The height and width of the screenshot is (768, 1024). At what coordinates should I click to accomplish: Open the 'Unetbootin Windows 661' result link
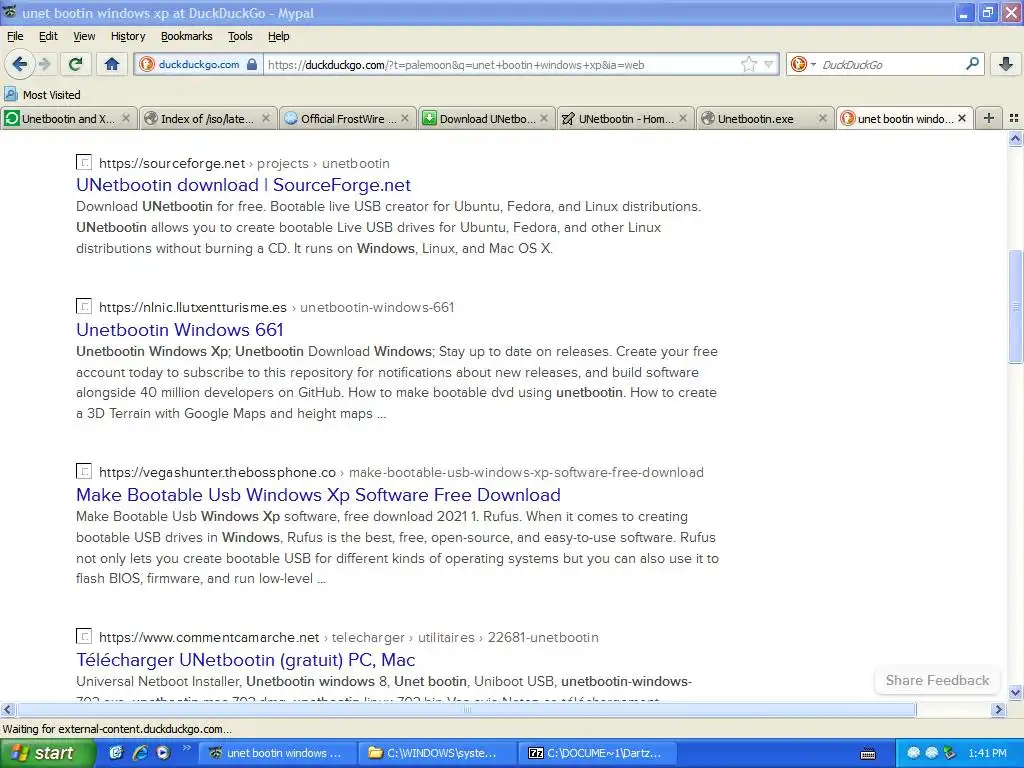180,330
